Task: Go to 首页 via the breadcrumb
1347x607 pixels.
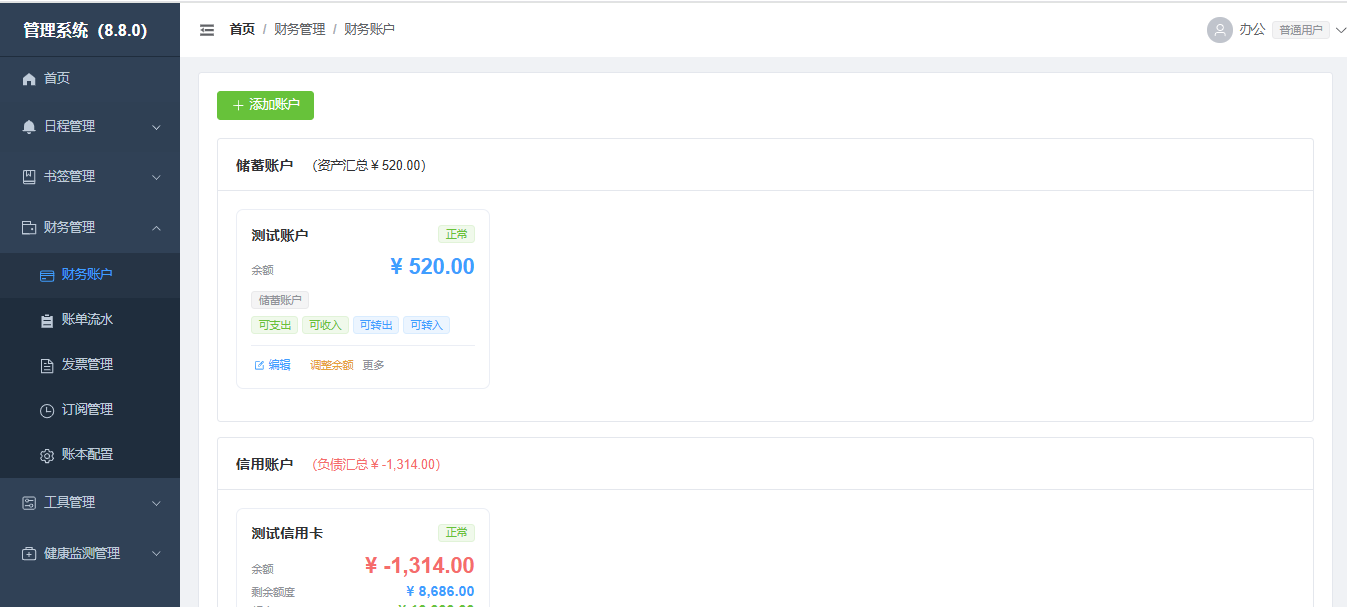Action: [x=242, y=30]
